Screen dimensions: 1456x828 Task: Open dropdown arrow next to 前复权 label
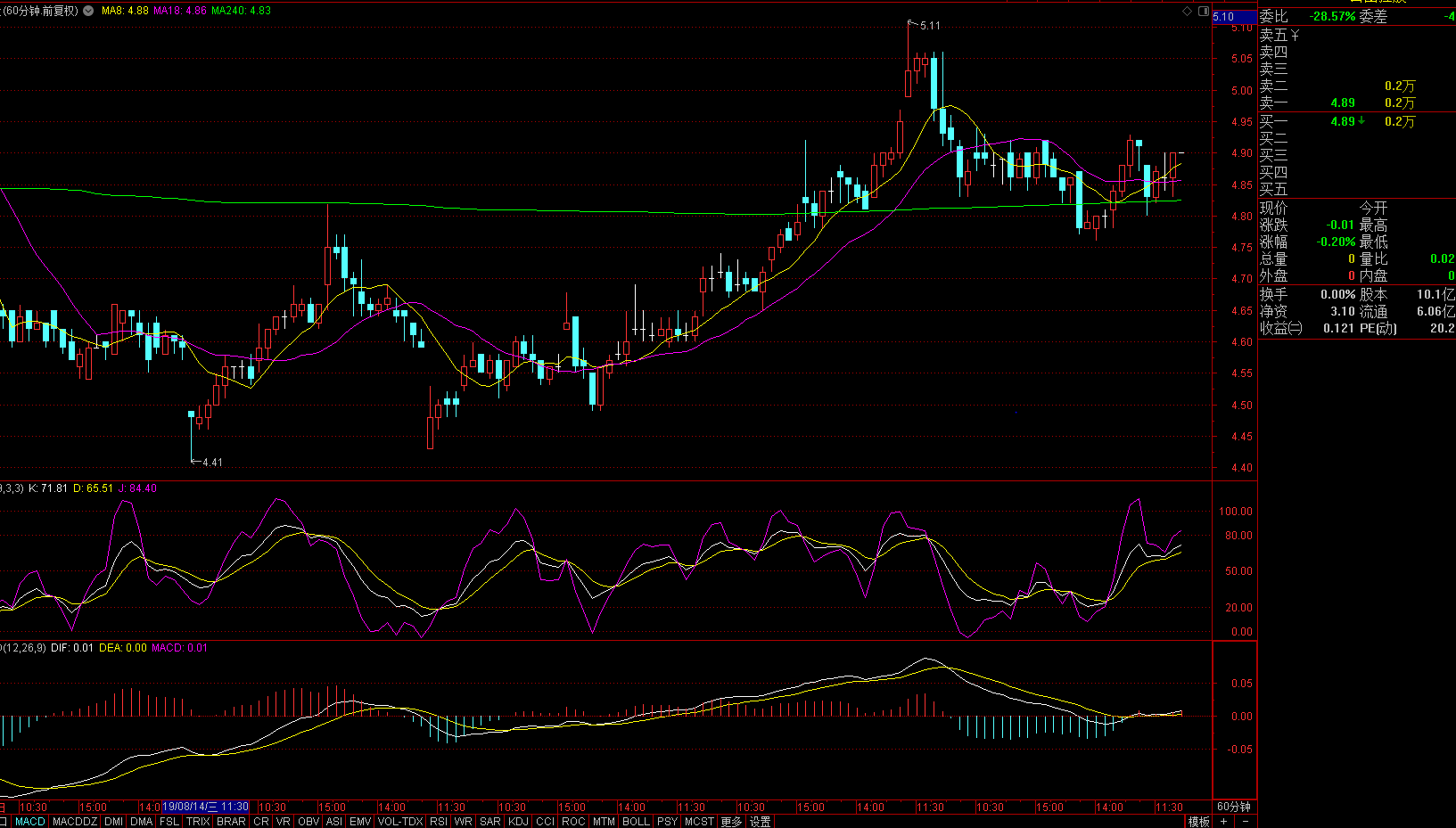tap(88, 11)
